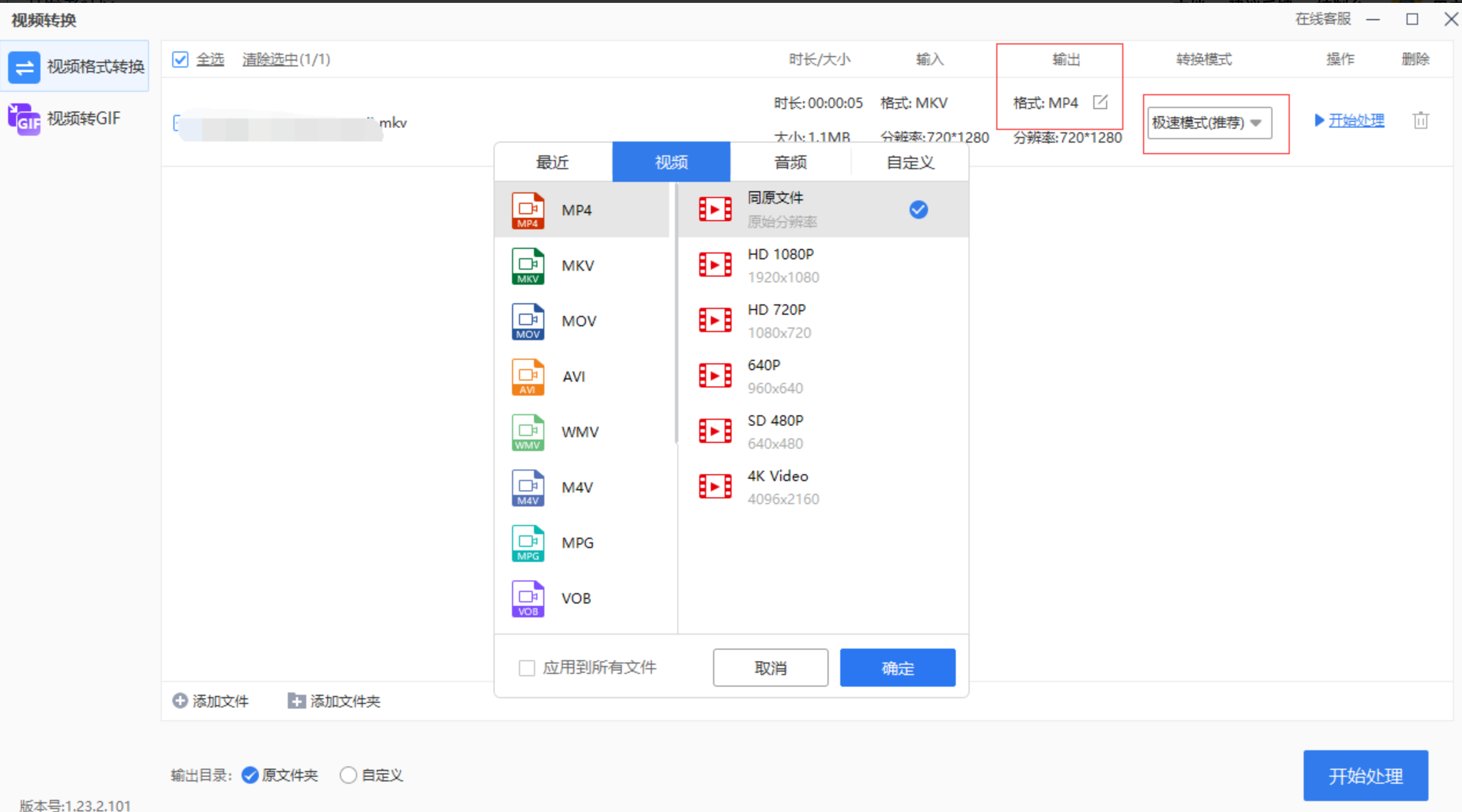Viewport: 1462px width, 812px height.
Task: Select 640P resolution preset
Action: coord(823,377)
